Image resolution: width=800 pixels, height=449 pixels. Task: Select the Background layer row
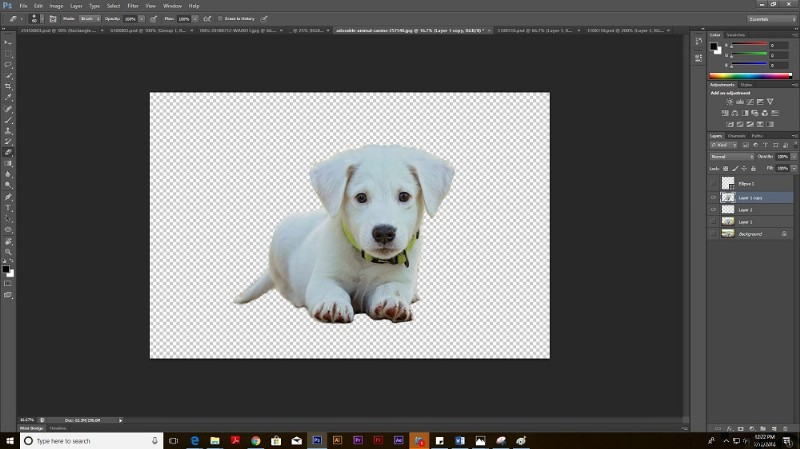pos(751,234)
